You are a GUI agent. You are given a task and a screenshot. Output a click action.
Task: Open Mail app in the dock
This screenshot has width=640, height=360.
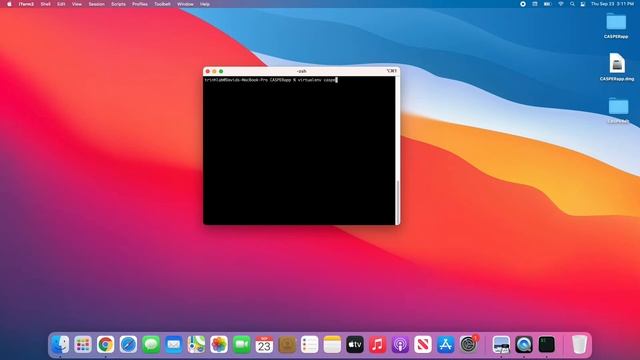tap(173, 344)
